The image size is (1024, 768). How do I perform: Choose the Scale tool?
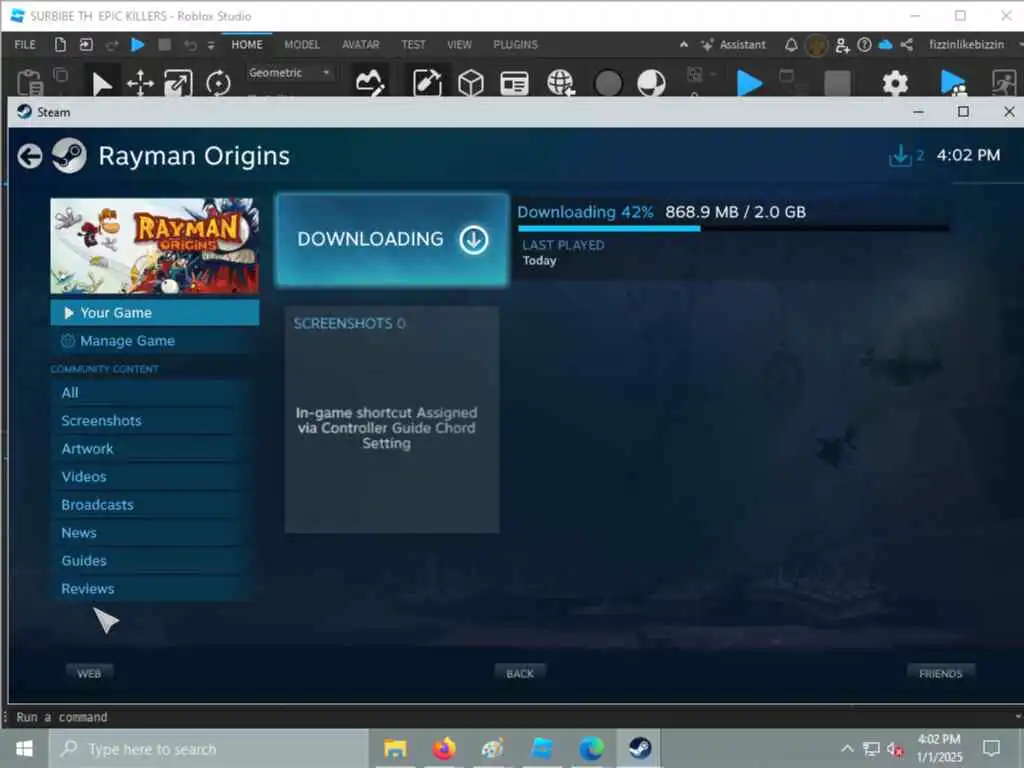178,84
